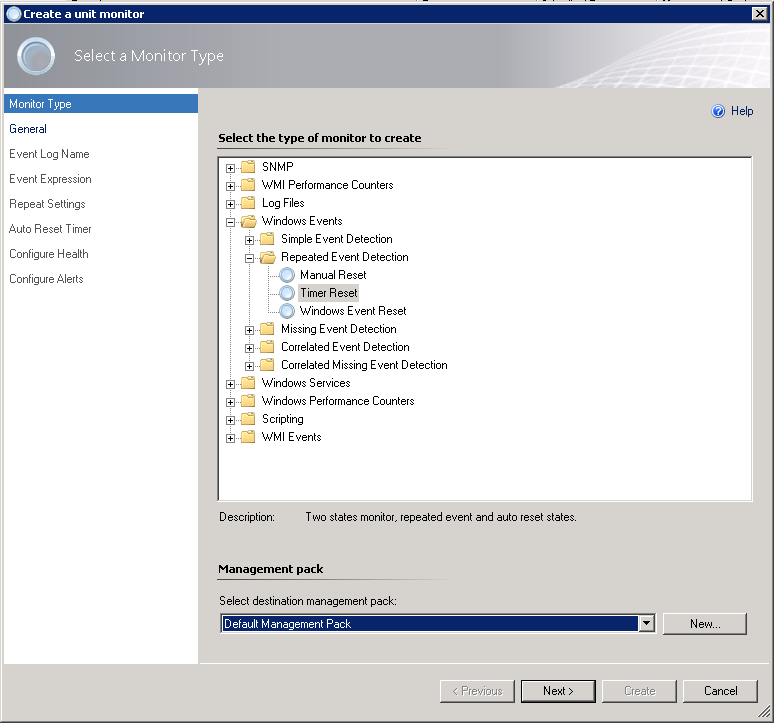The width and height of the screenshot is (774, 723).
Task: Click the Windows Events open folder icon
Action: pos(249,221)
